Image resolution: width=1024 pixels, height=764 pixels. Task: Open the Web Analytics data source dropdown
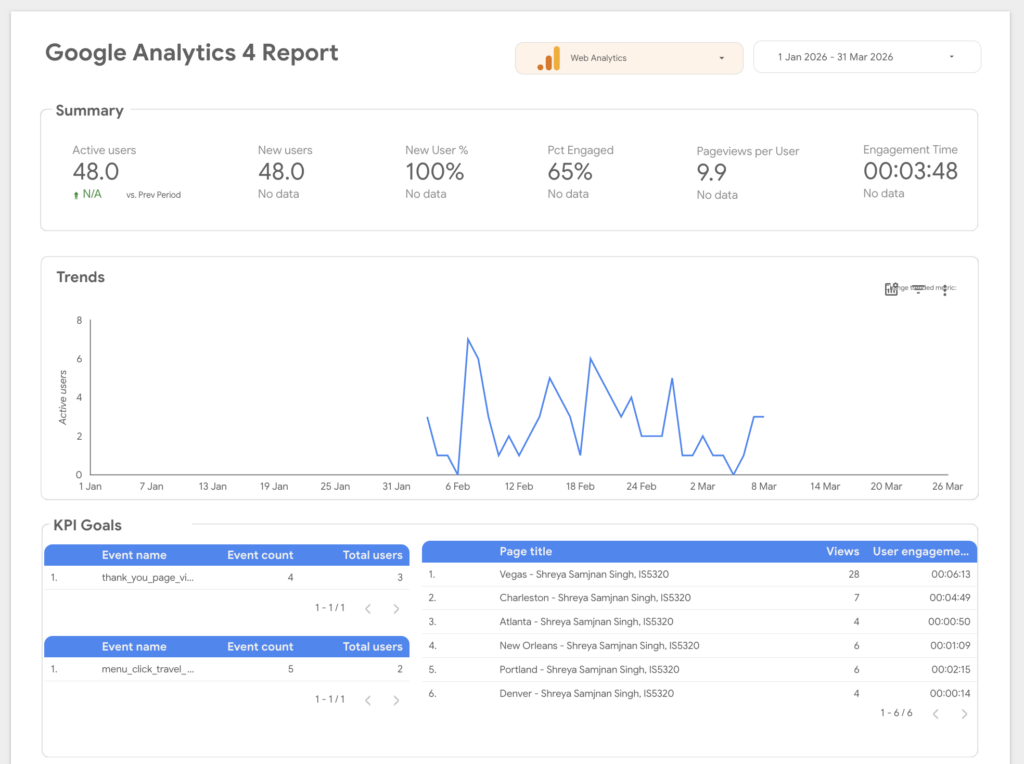(x=721, y=58)
